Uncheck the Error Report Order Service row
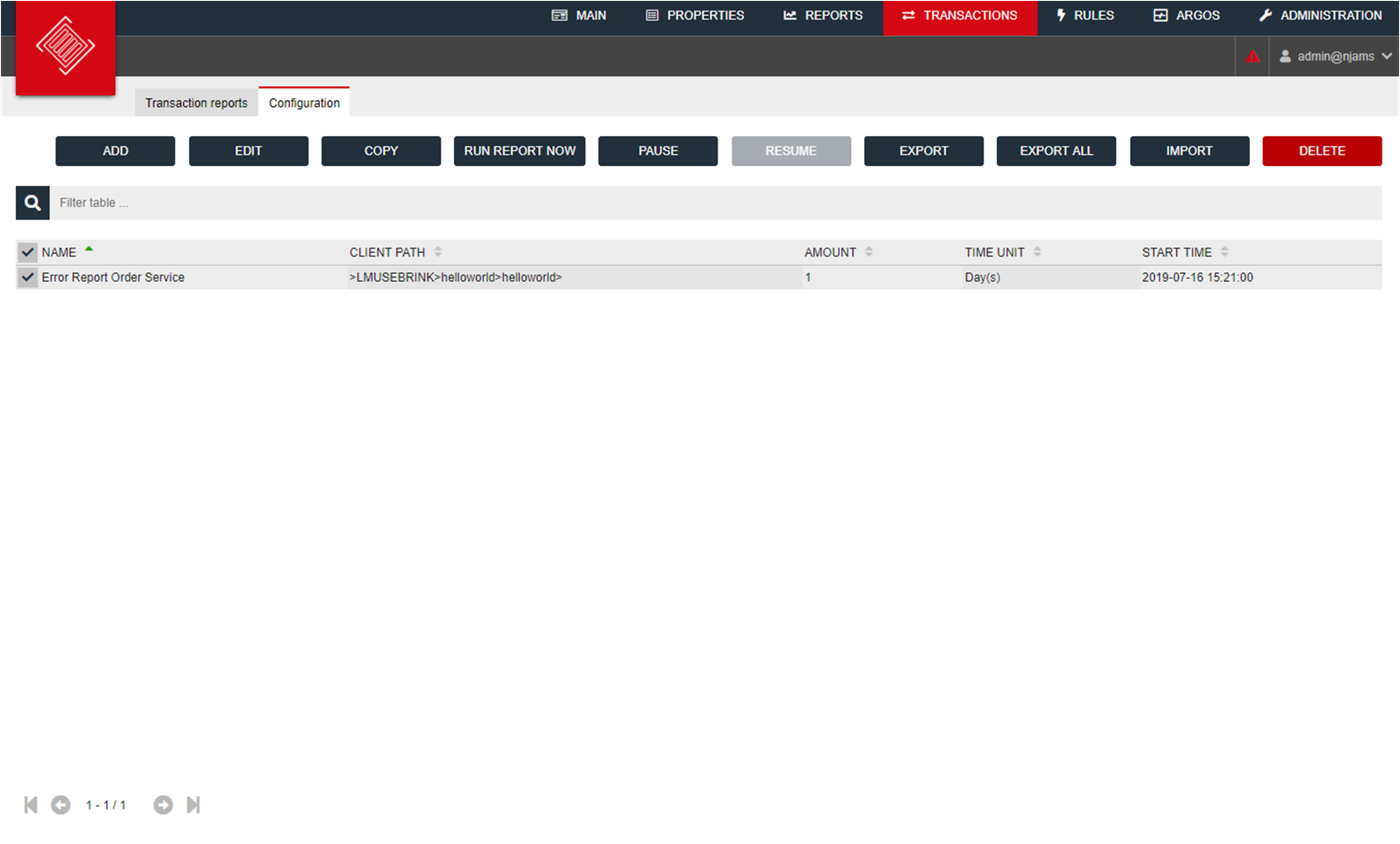Image resolution: width=1400 pixels, height=844 pixels. tap(28, 278)
